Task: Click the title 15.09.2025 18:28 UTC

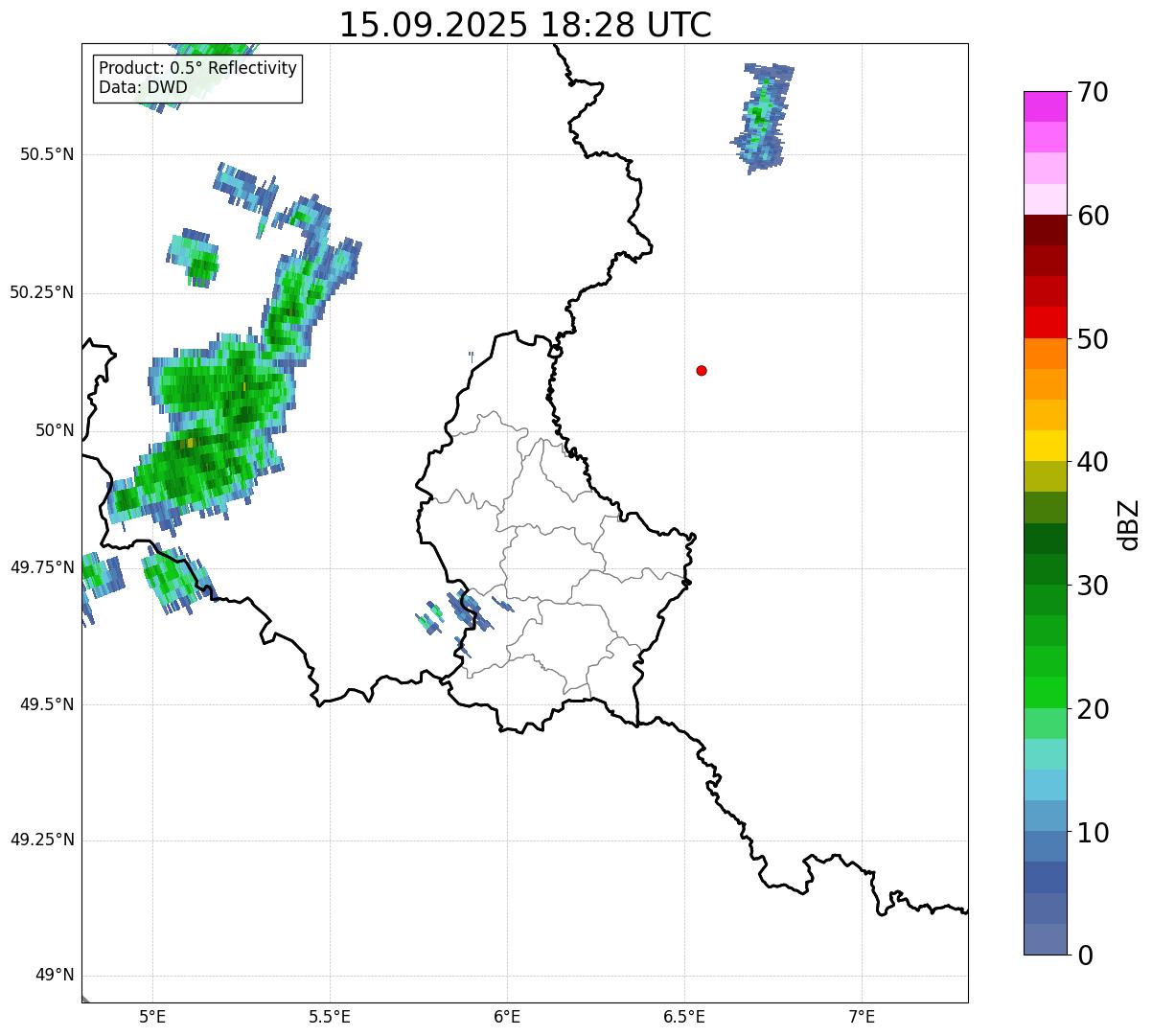Action: point(525,25)
